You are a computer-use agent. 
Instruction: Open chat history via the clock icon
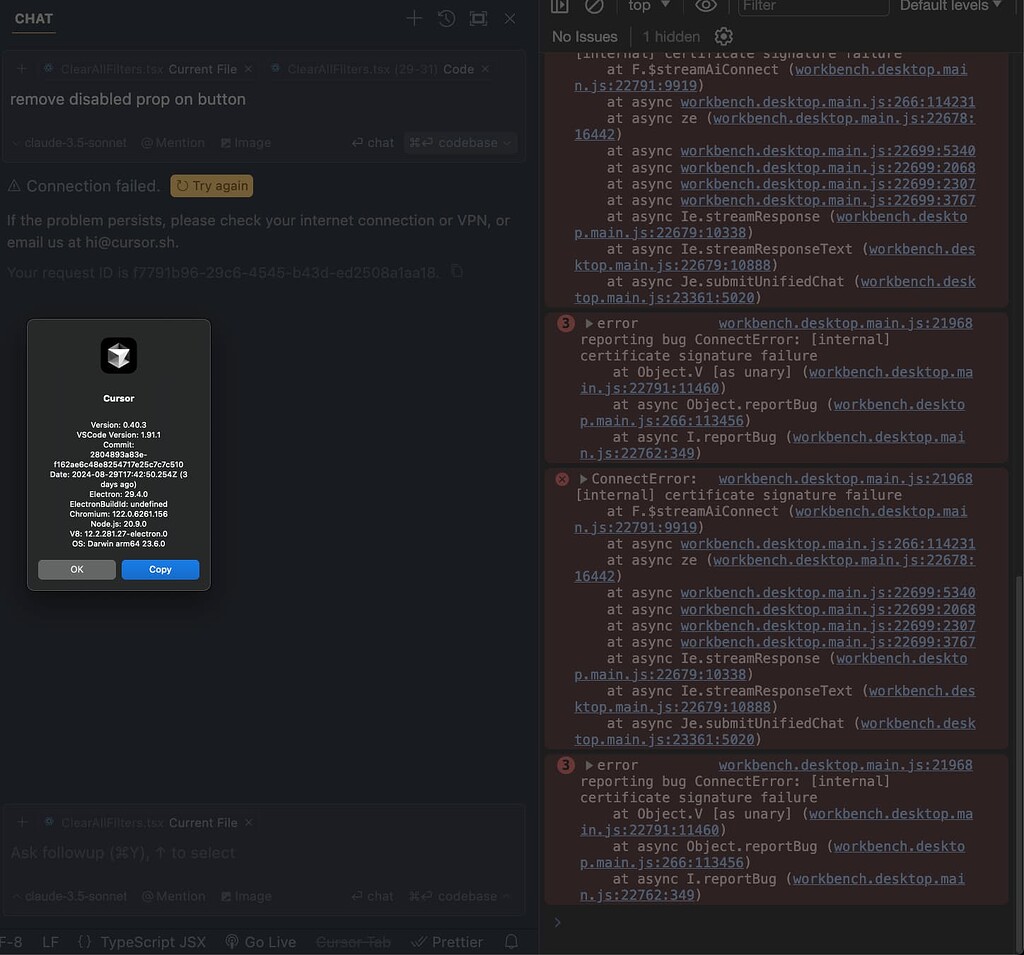point(446,18)
